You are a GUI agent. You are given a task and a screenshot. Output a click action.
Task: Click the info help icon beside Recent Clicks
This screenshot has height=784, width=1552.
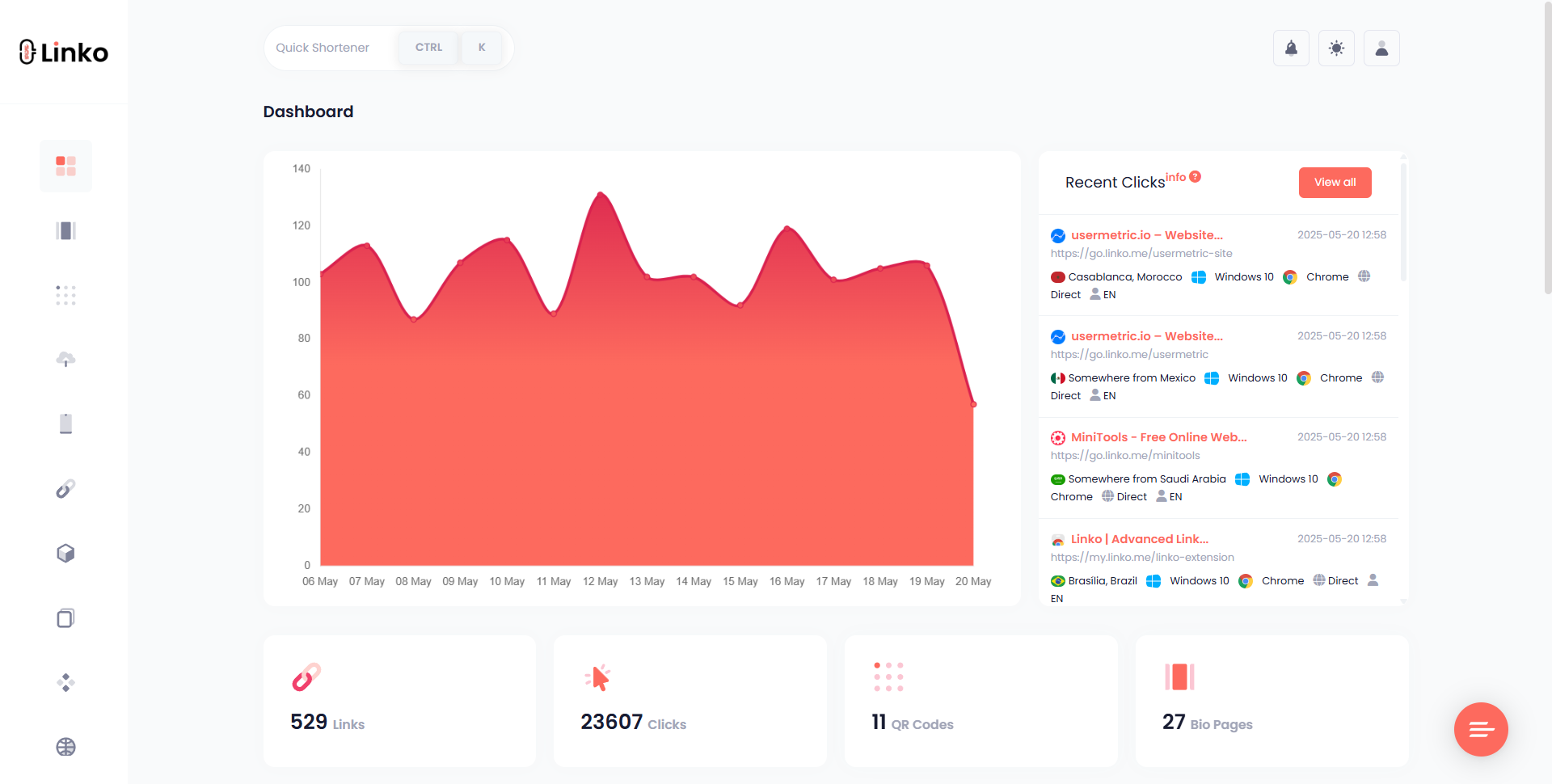click(x=1195, y=177)
